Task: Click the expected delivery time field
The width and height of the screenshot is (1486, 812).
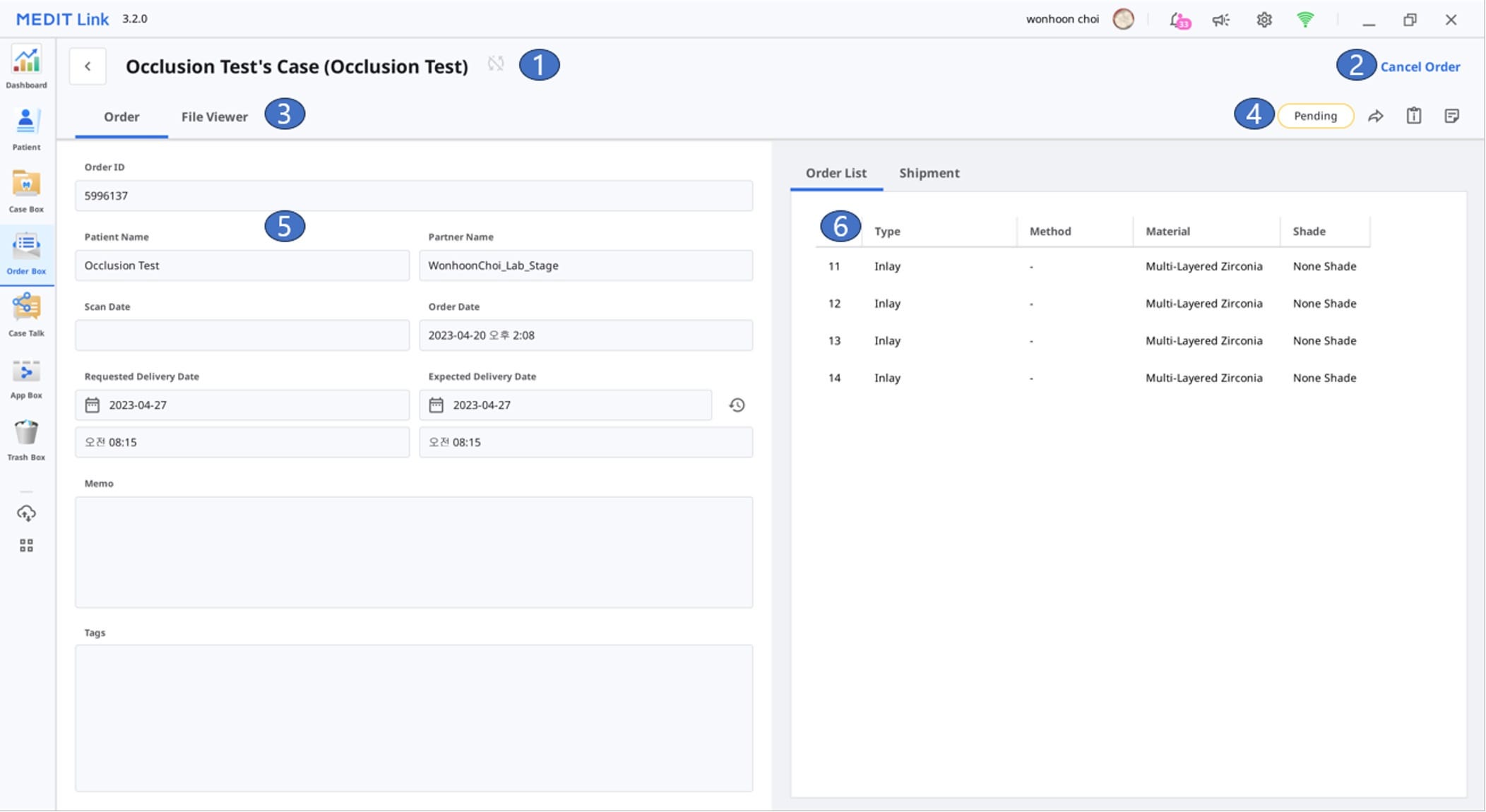Action: click(586, 442)
